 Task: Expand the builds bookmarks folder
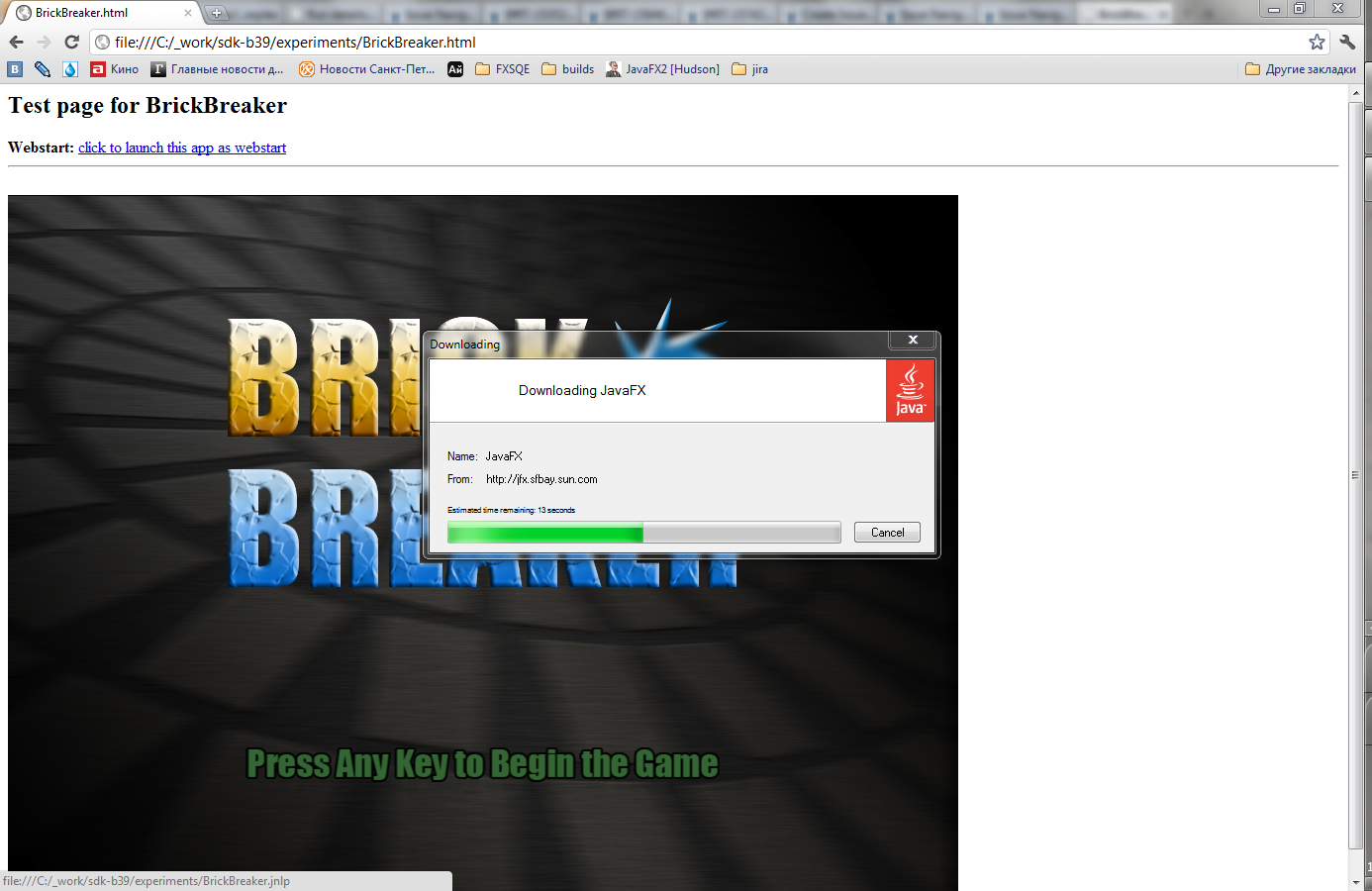(568, 69)
